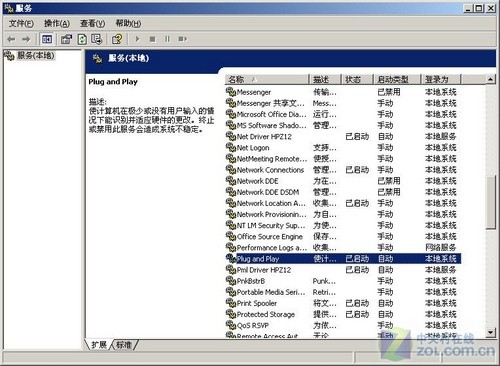Viewport: 500px width, 366px height.
Task: Select Network Provisionin... service
Action: pos(271,214)
